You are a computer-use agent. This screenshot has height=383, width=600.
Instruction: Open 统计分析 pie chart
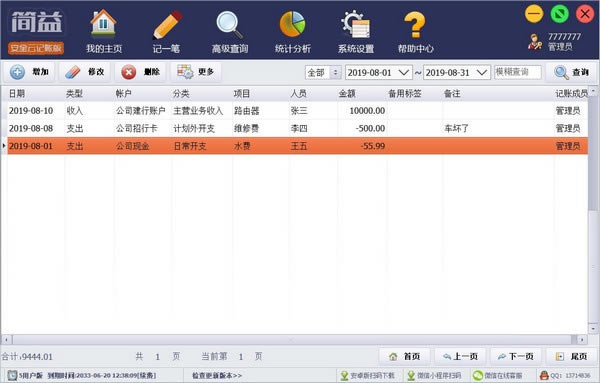click(293, 31)
